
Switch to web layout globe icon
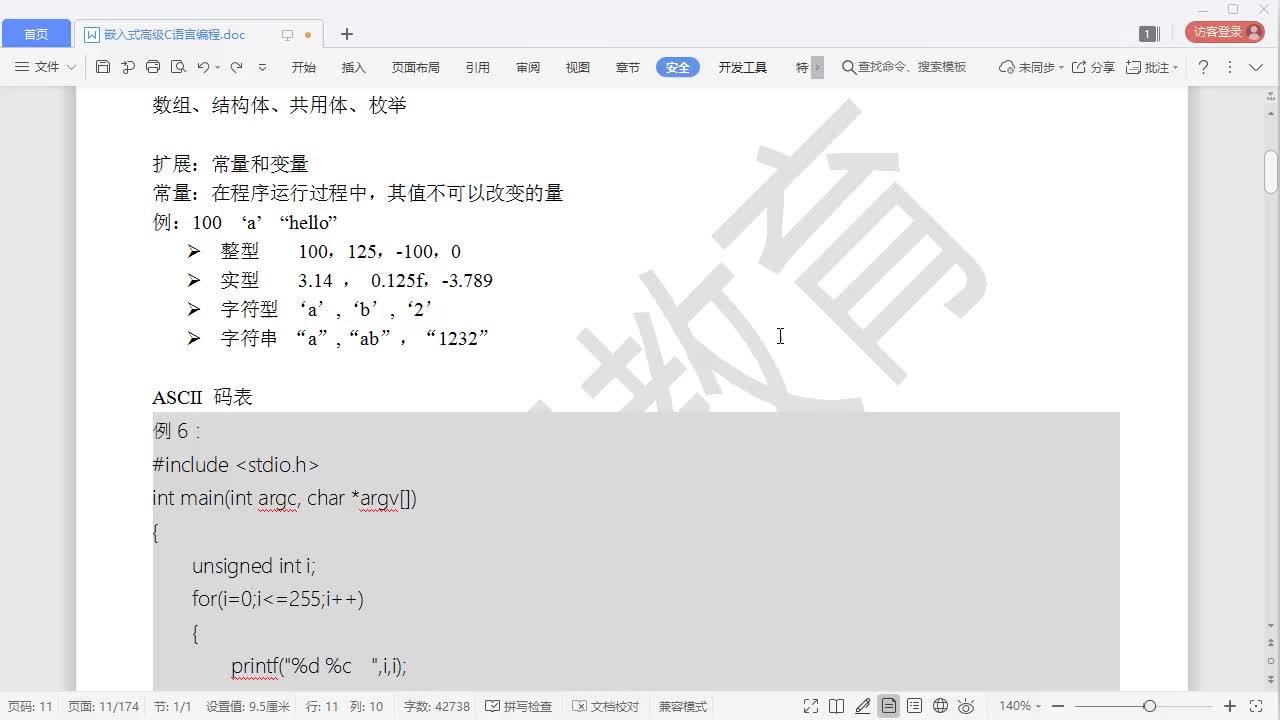coord(940,706)
